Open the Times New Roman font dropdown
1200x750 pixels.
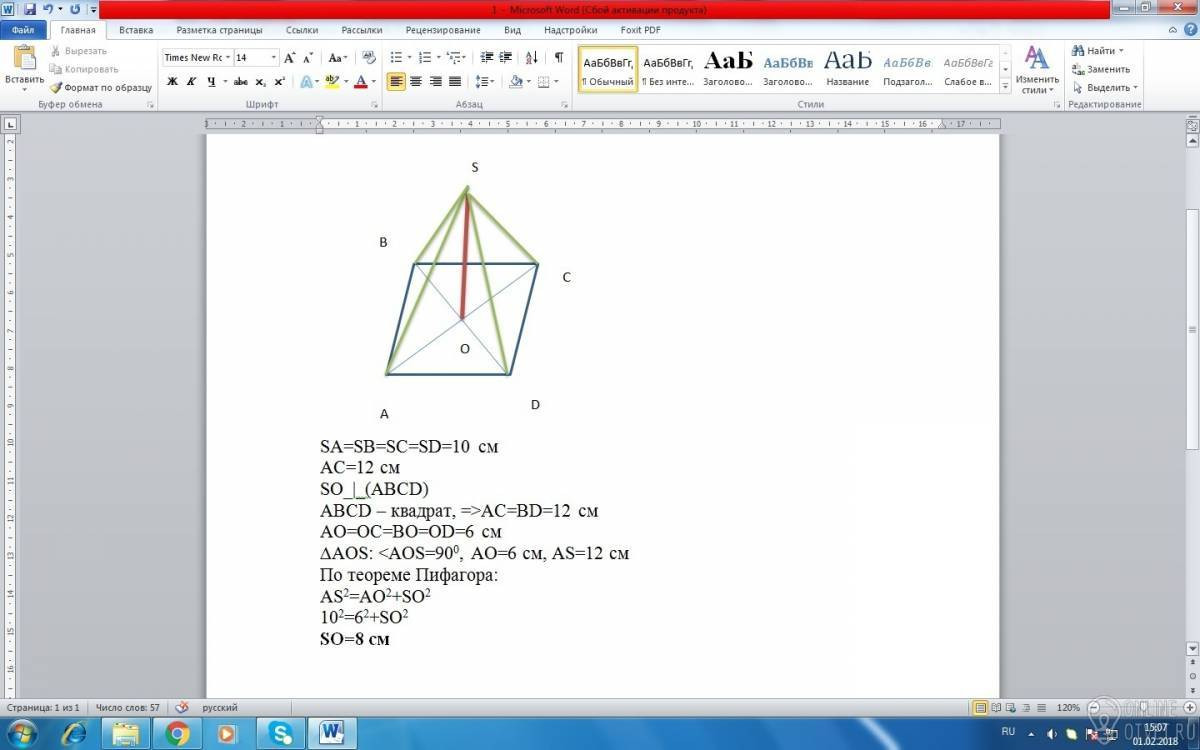pos(197,58)
